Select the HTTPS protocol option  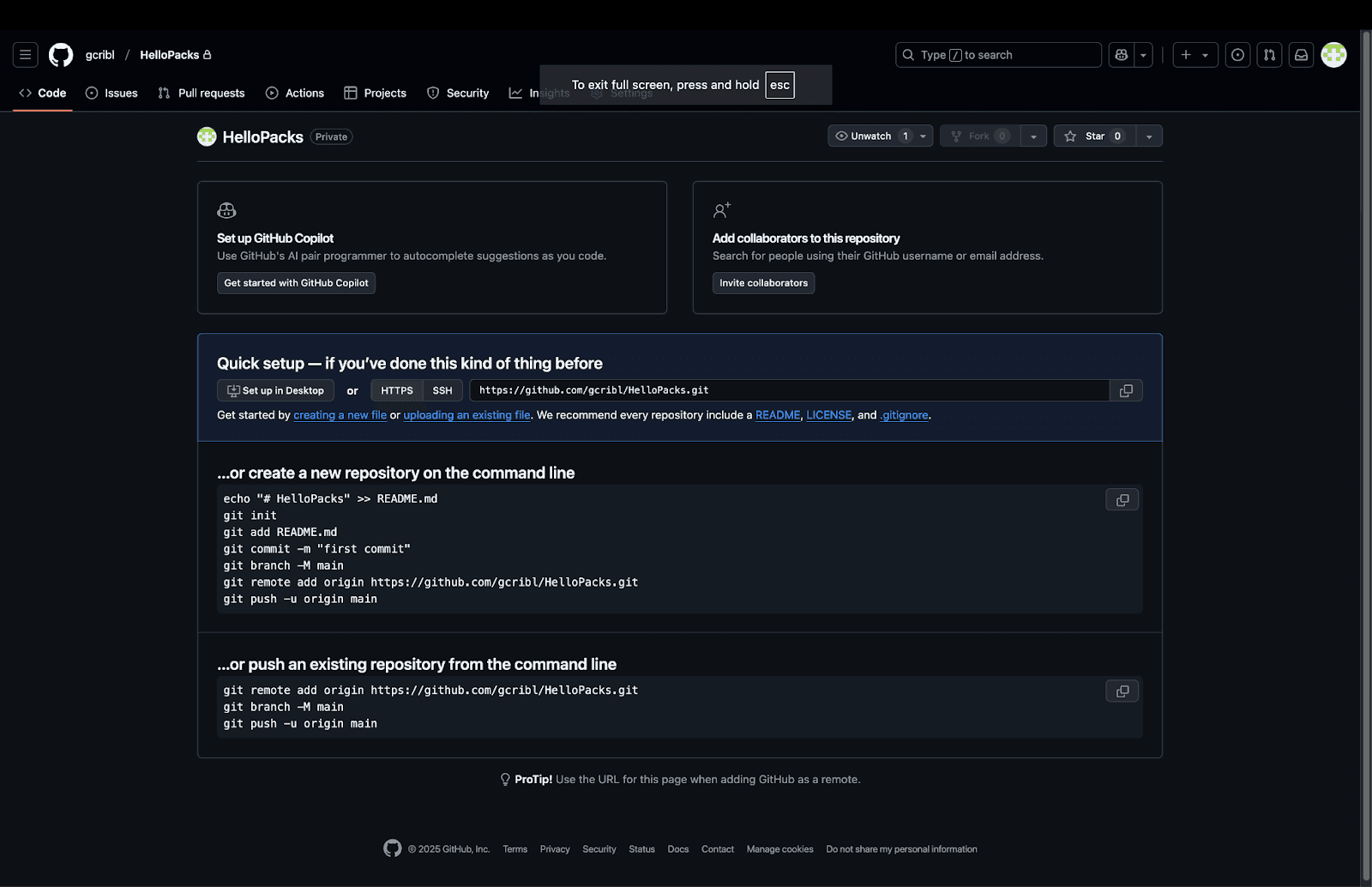coord(397,390)
